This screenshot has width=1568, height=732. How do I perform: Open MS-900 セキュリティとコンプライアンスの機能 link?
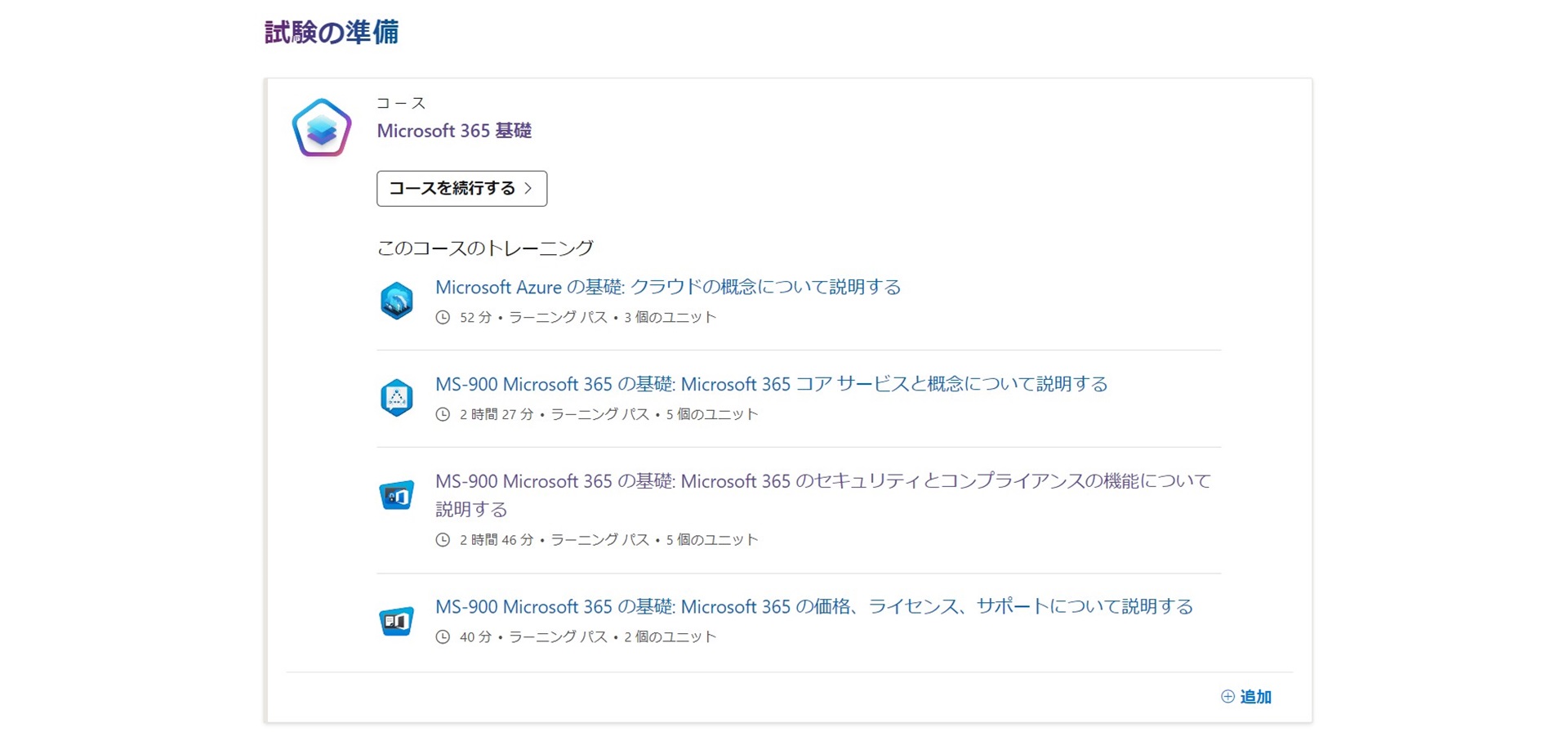click(823, 495)
